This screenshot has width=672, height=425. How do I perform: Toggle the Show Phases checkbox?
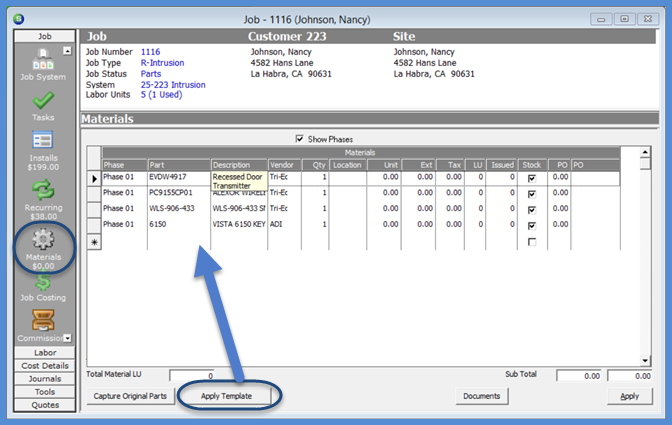coord(300,139)
